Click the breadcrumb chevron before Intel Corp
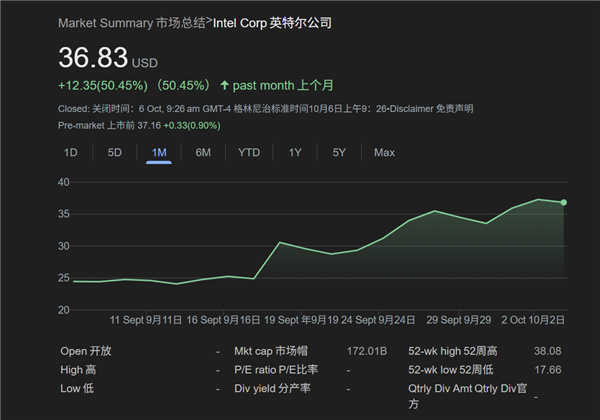The width and height of the screenshot is (600, 420). (209, 21)
